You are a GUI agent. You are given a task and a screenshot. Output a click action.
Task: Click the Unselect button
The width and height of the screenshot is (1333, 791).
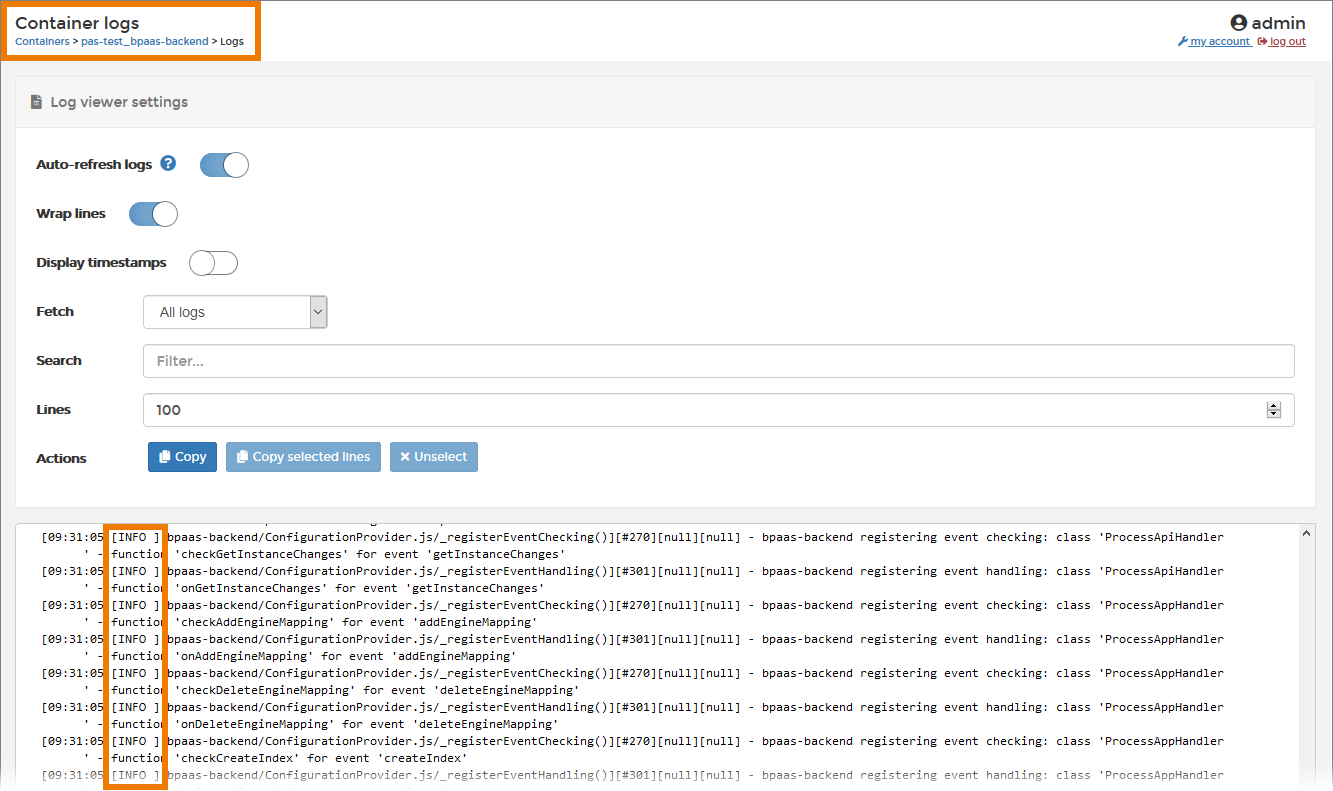(433, 456)
